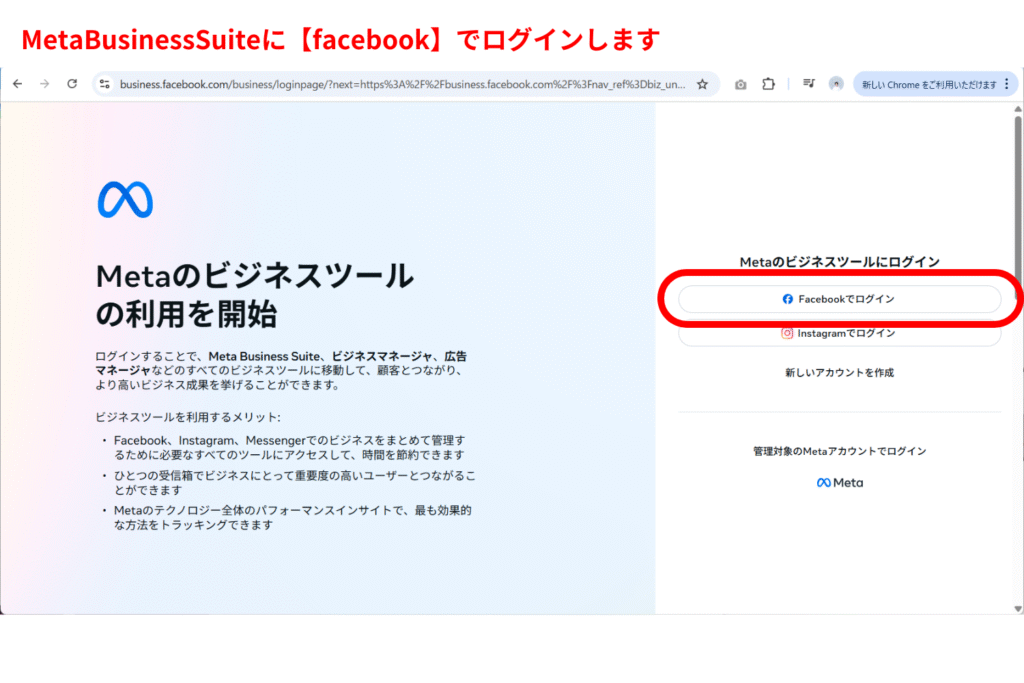1024x683 pixels.
Task: Open the media controls toolbar icon
Action: point(808,85)
